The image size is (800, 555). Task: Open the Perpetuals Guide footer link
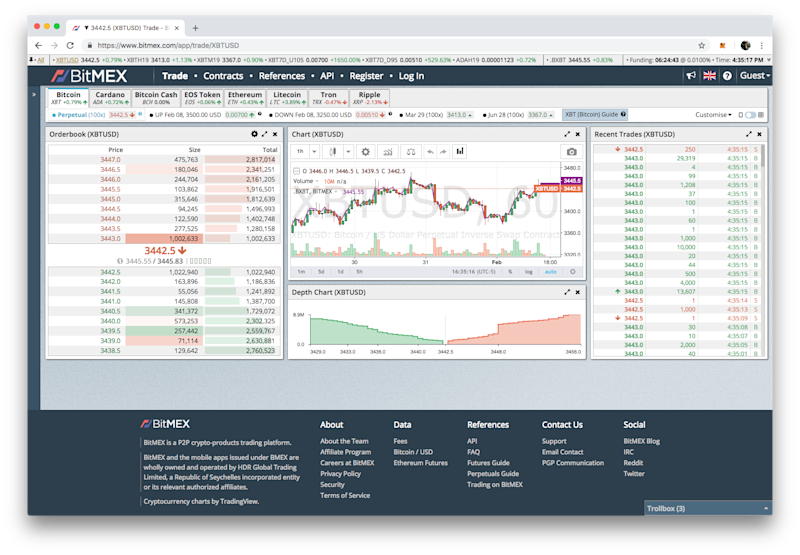pyautogui.click(x=493, y=474)
